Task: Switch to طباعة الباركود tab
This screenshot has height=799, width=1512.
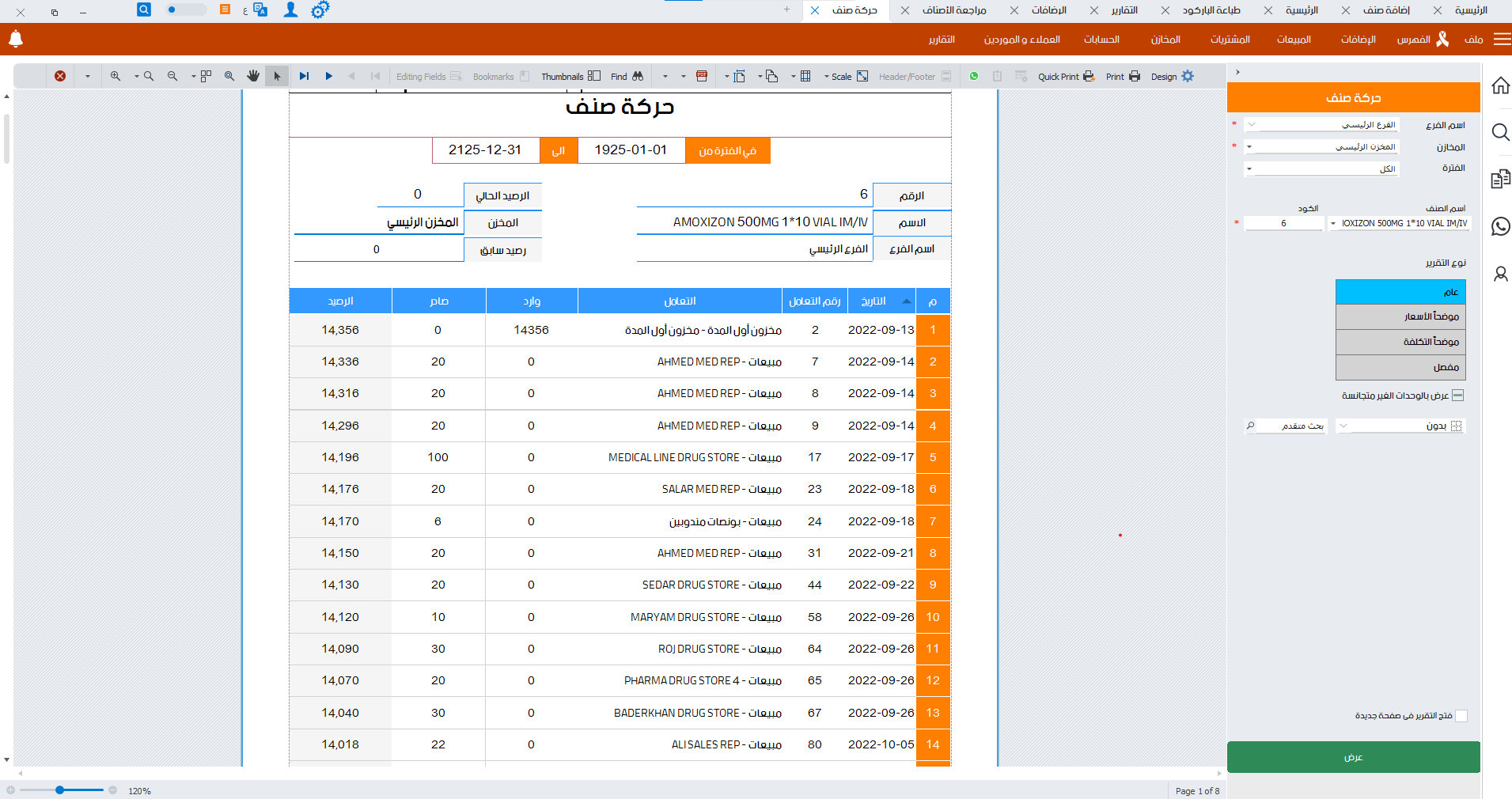Action: click(1211, 10)
